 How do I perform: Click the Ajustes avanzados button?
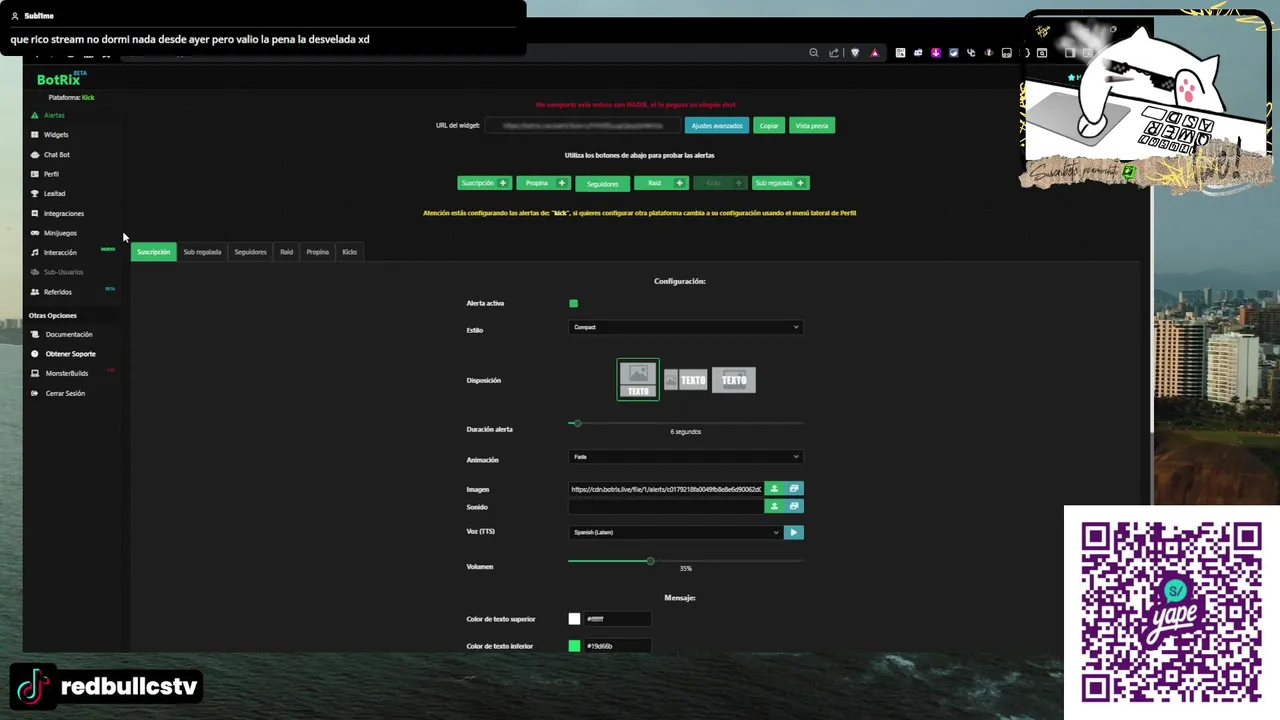pyautogui.click(x=717, y=126)
